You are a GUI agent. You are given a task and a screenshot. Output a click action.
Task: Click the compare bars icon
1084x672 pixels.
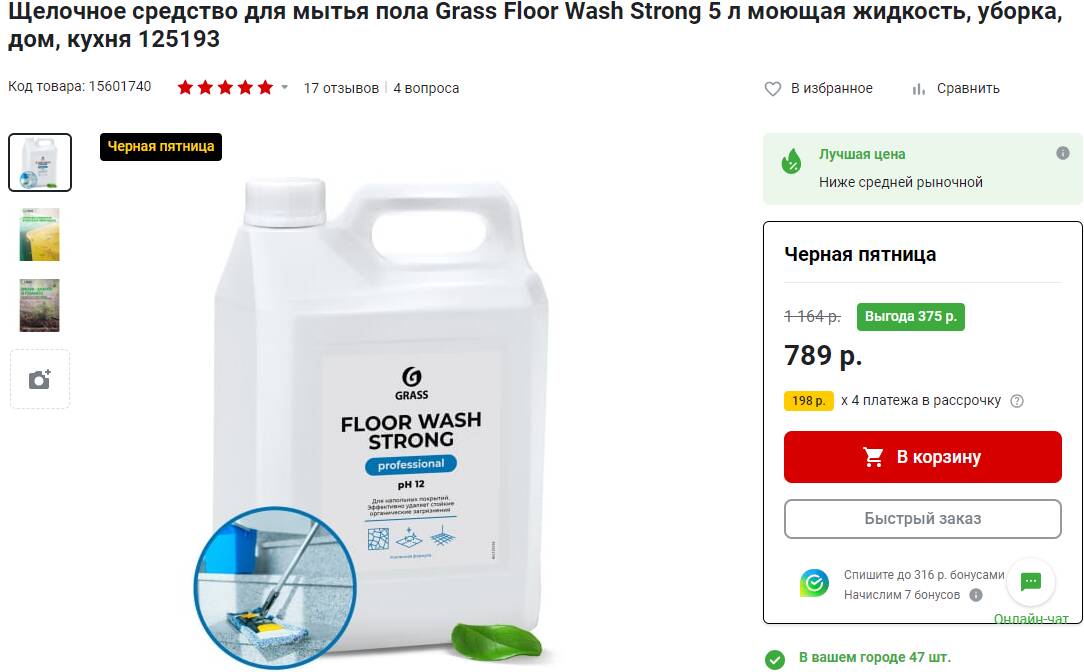tap(918, 89)
